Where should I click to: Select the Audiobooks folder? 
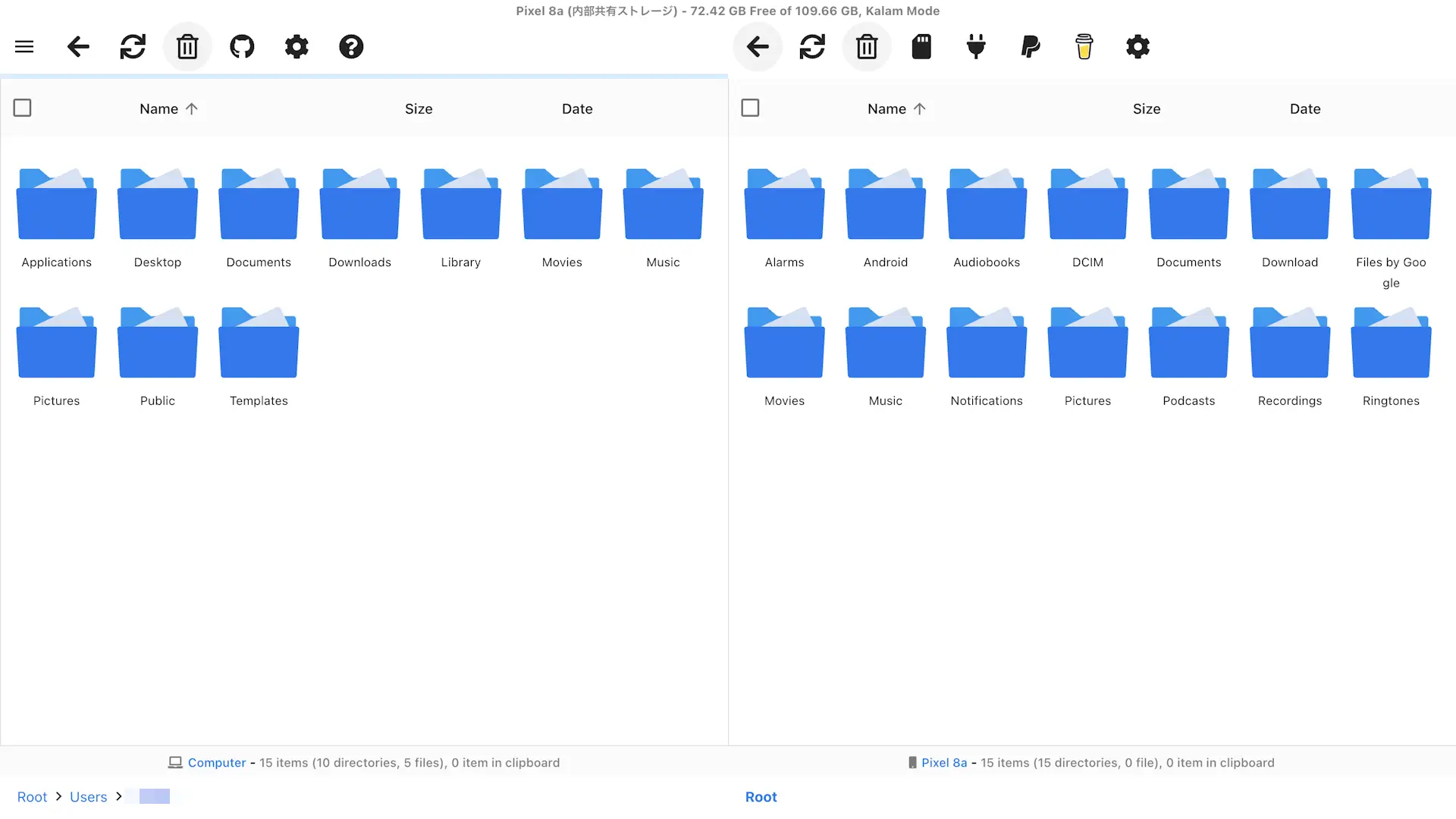coord(987,218)
